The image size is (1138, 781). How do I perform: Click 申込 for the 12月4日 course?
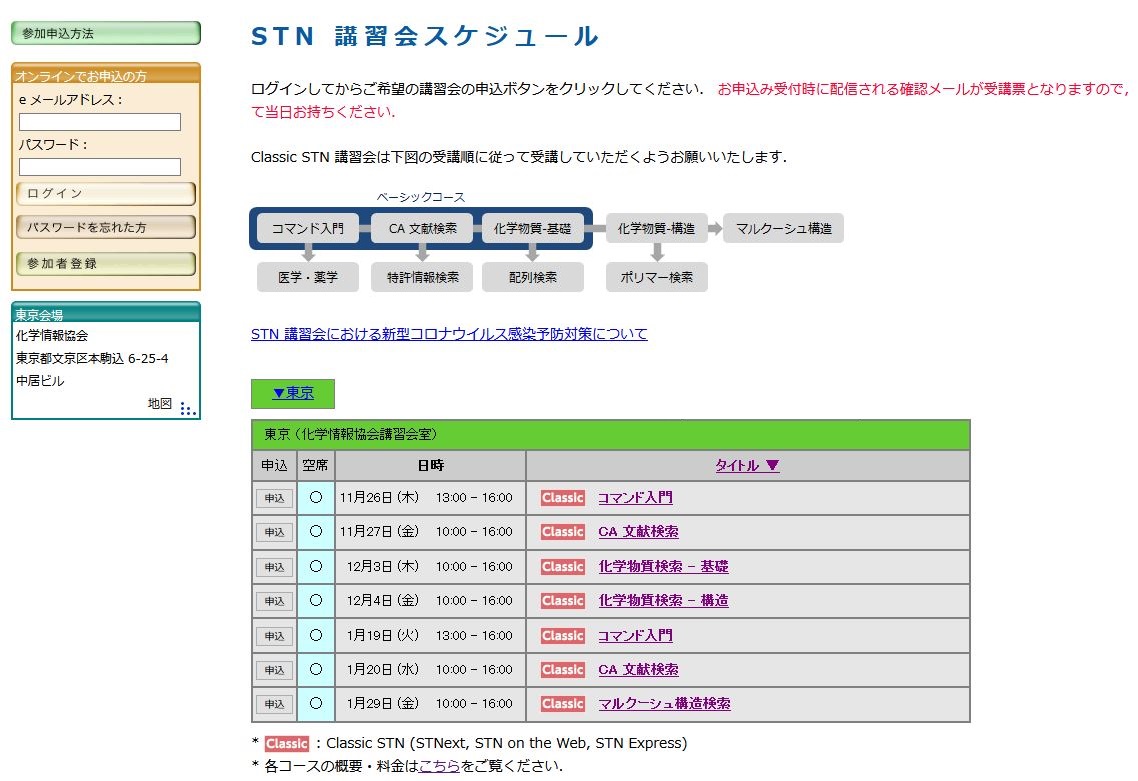pos(274,601)
